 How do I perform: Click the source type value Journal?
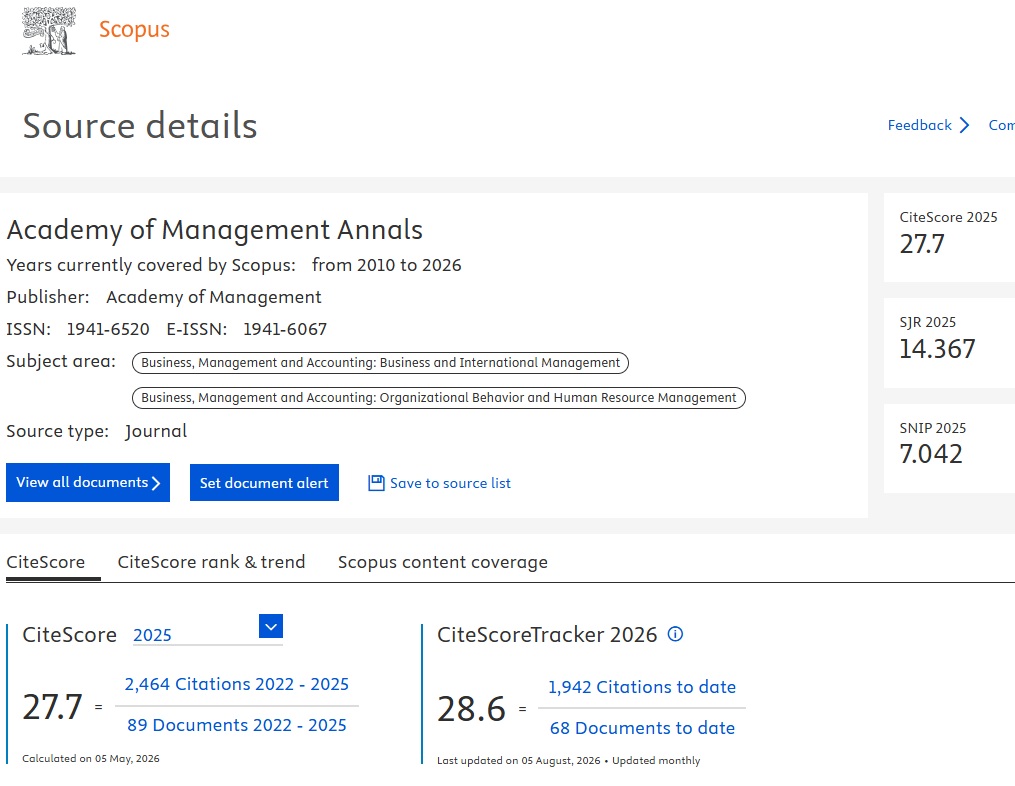pyautogui.click(x=156, y=431)
